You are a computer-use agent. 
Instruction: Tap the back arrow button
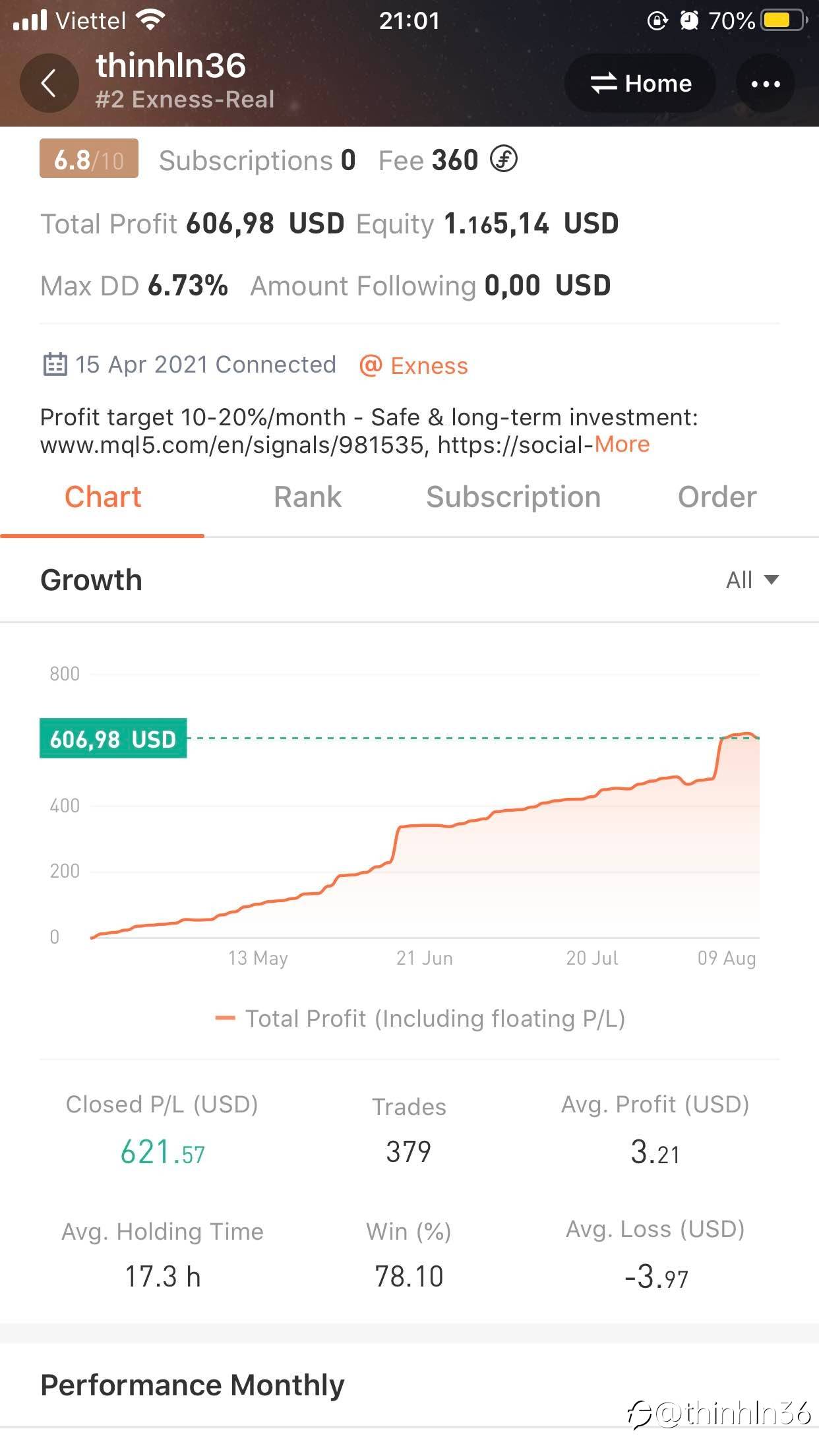point(49,84)
